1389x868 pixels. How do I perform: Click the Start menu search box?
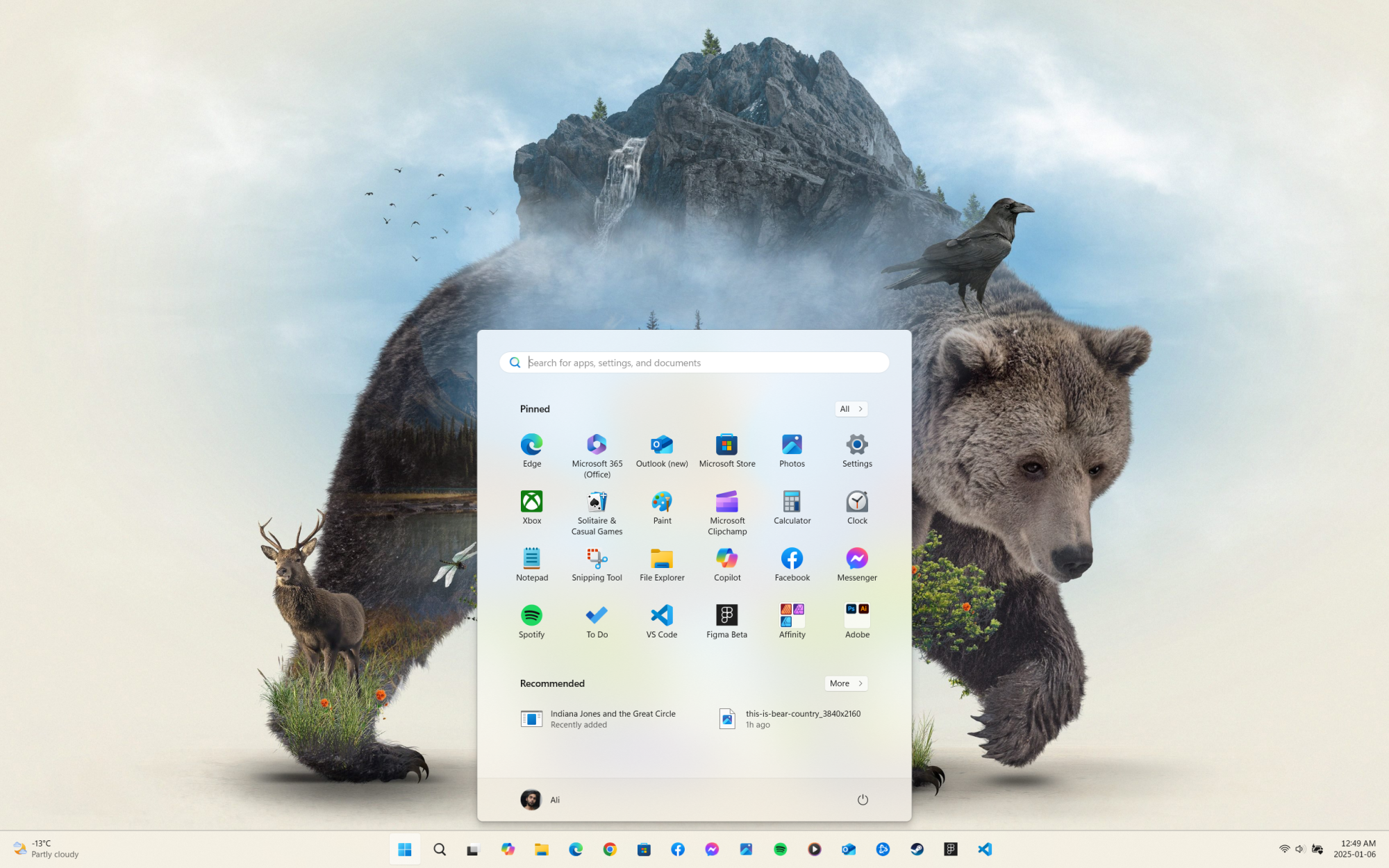click(694, 362)
